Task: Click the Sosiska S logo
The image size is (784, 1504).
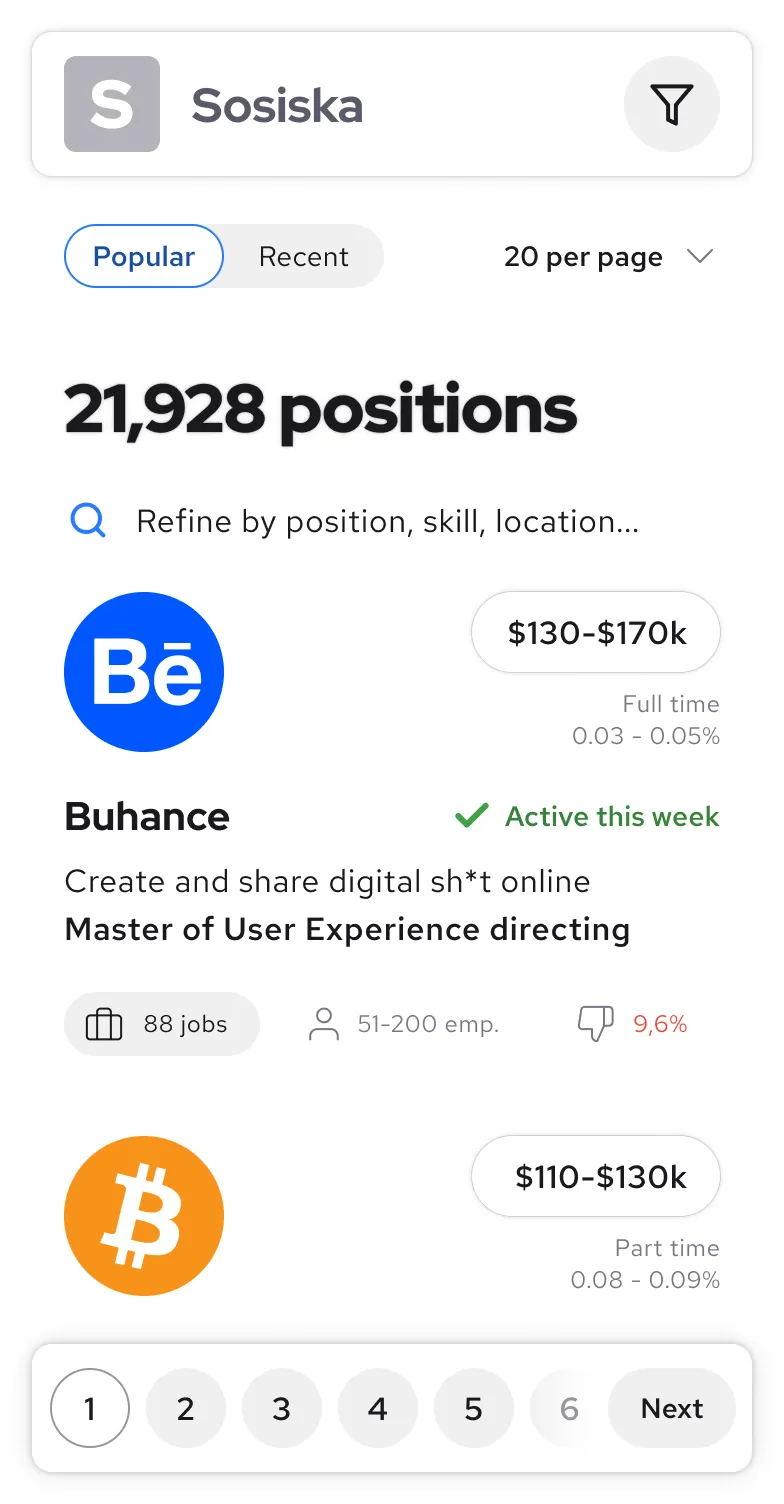Action: pos(112,104)
